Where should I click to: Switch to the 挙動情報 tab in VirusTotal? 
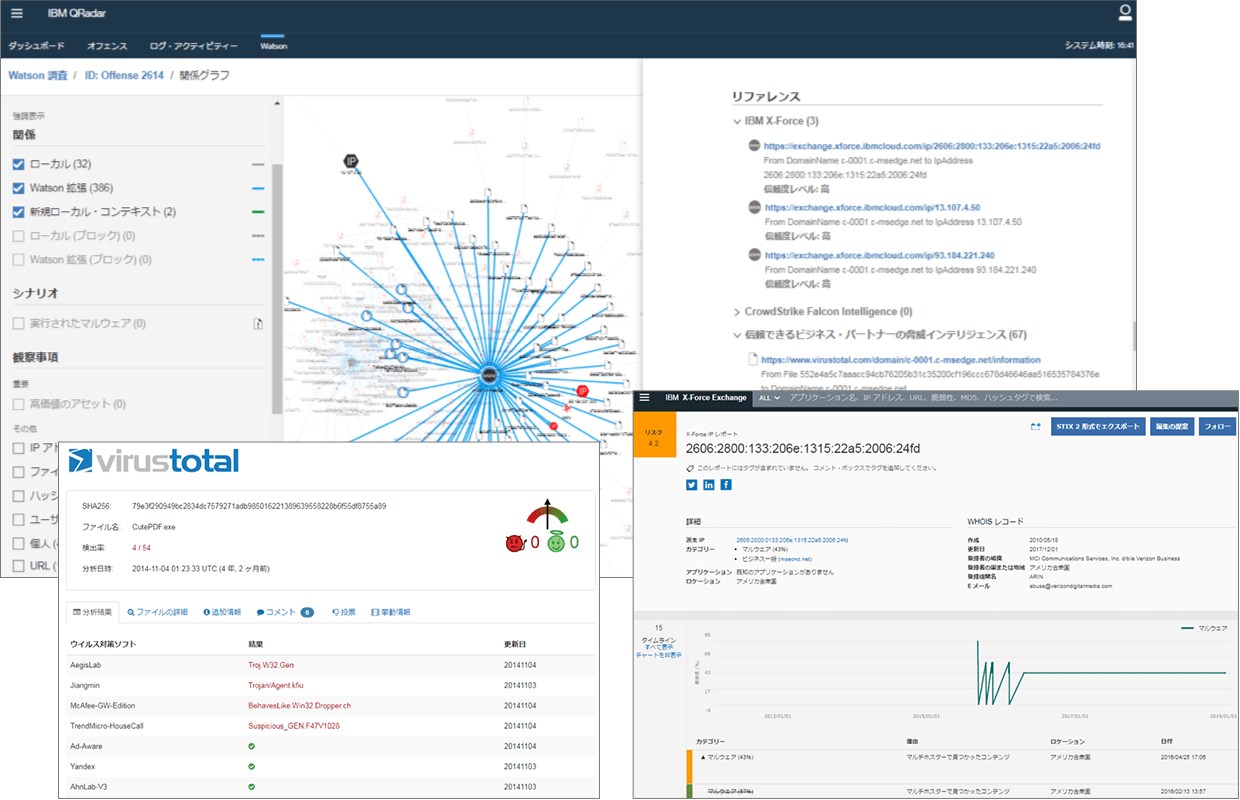(391, 612)
